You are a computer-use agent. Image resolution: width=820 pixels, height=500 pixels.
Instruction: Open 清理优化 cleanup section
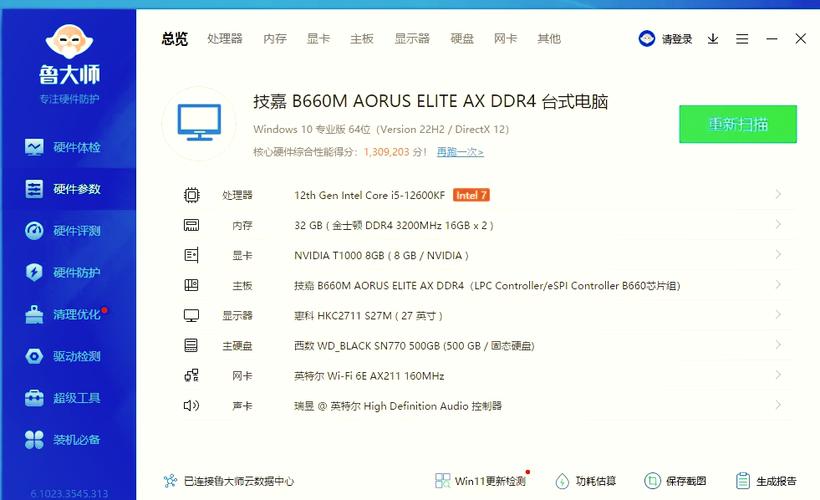coord(63,314)
